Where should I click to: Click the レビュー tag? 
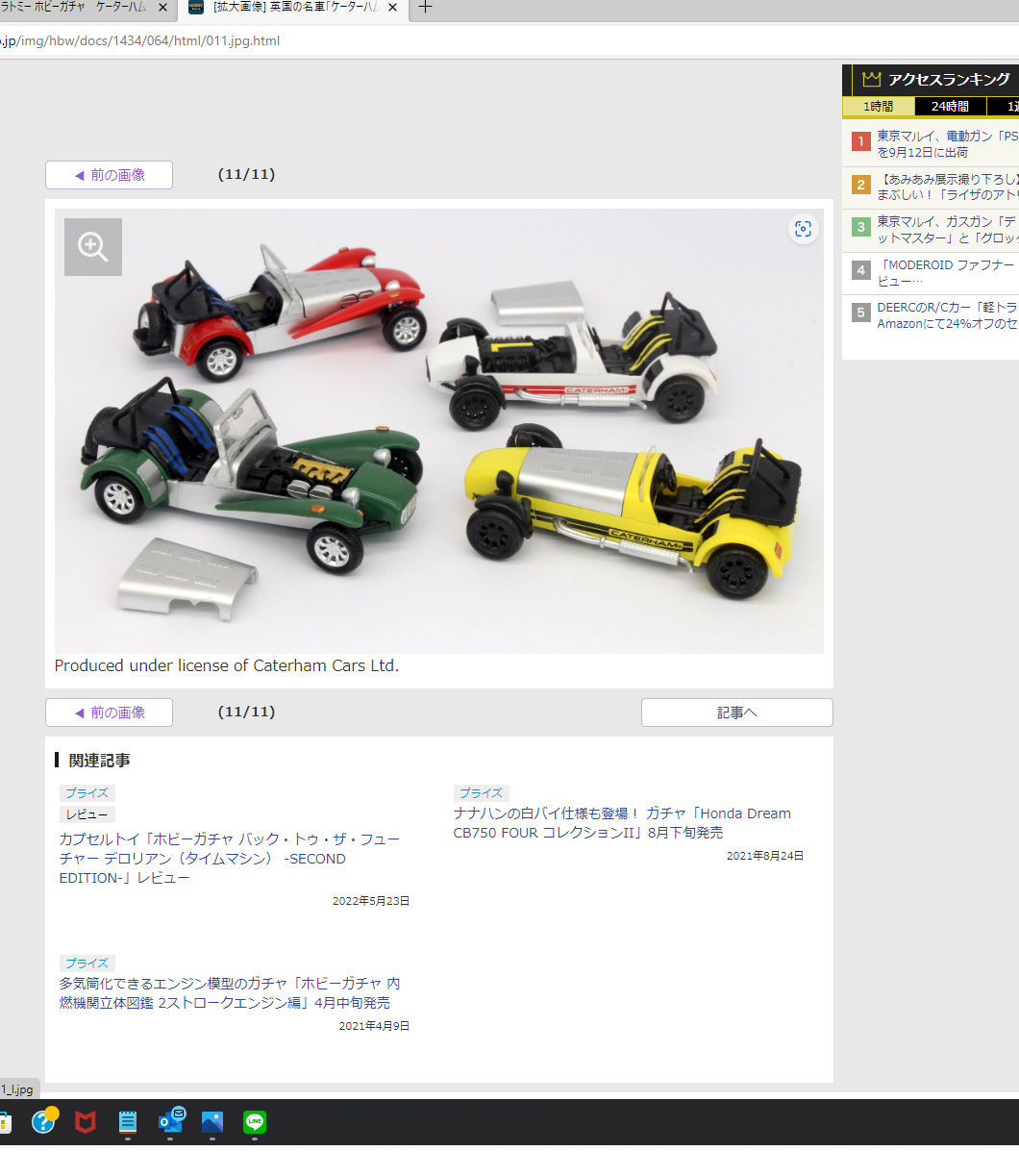(x=87, y=814)
